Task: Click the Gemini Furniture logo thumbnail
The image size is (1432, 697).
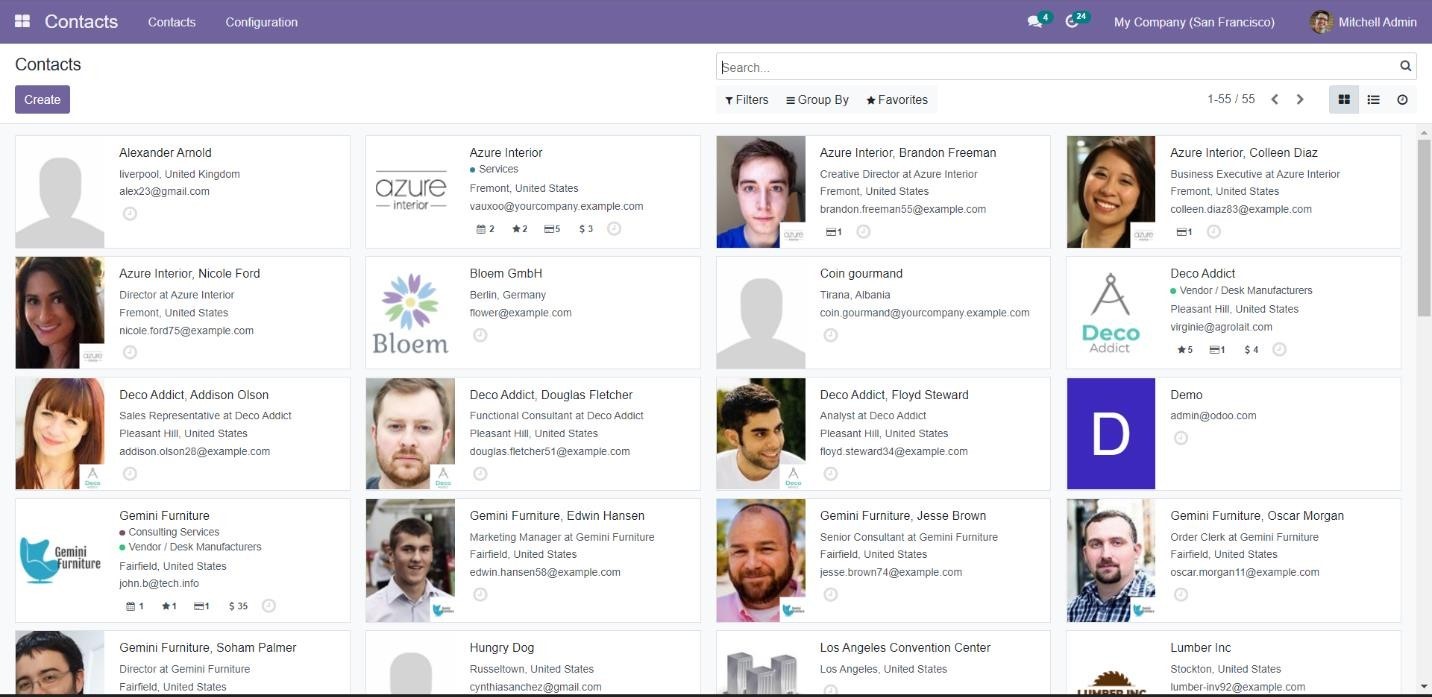Action: point(60,560)
